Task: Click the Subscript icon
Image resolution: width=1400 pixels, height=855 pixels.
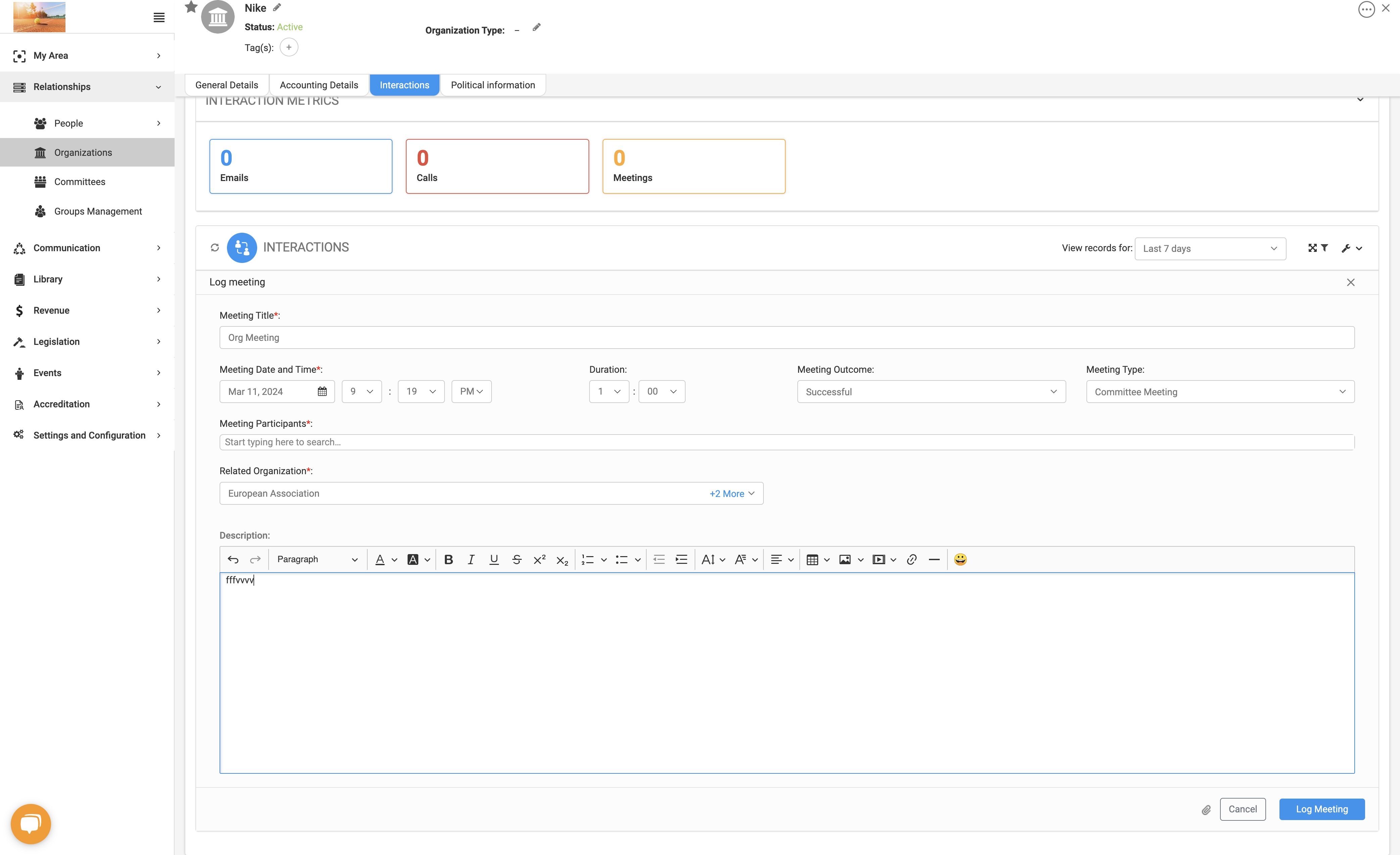Action: coord(562,560)
